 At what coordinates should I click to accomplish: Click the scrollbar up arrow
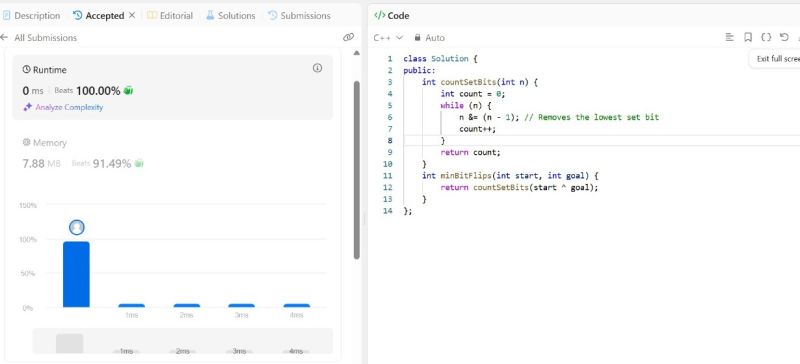click(356, 53)
